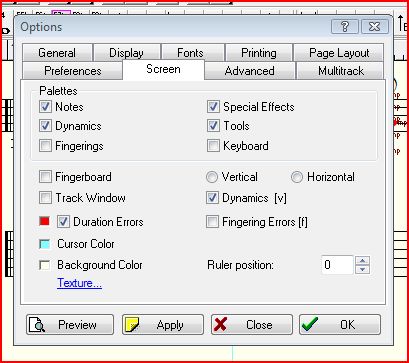
Task: Click the red X Close button
Action: tap(252, 325)
